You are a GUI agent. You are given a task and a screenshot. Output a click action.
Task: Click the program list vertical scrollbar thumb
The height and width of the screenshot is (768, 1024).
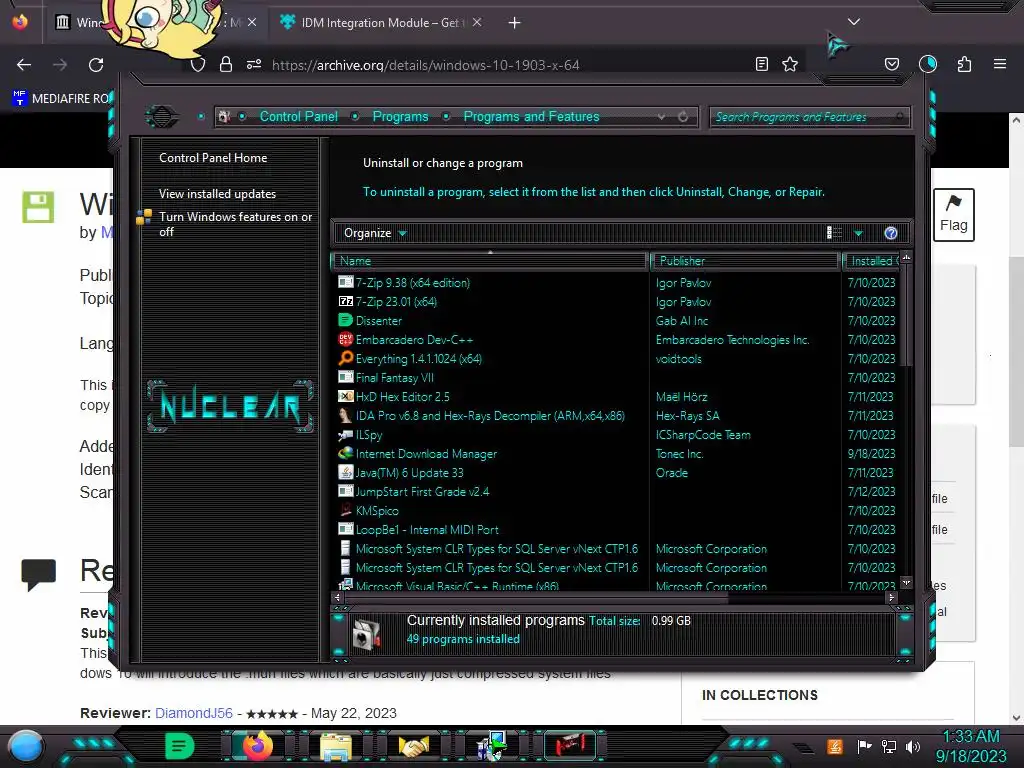[906, 317]
